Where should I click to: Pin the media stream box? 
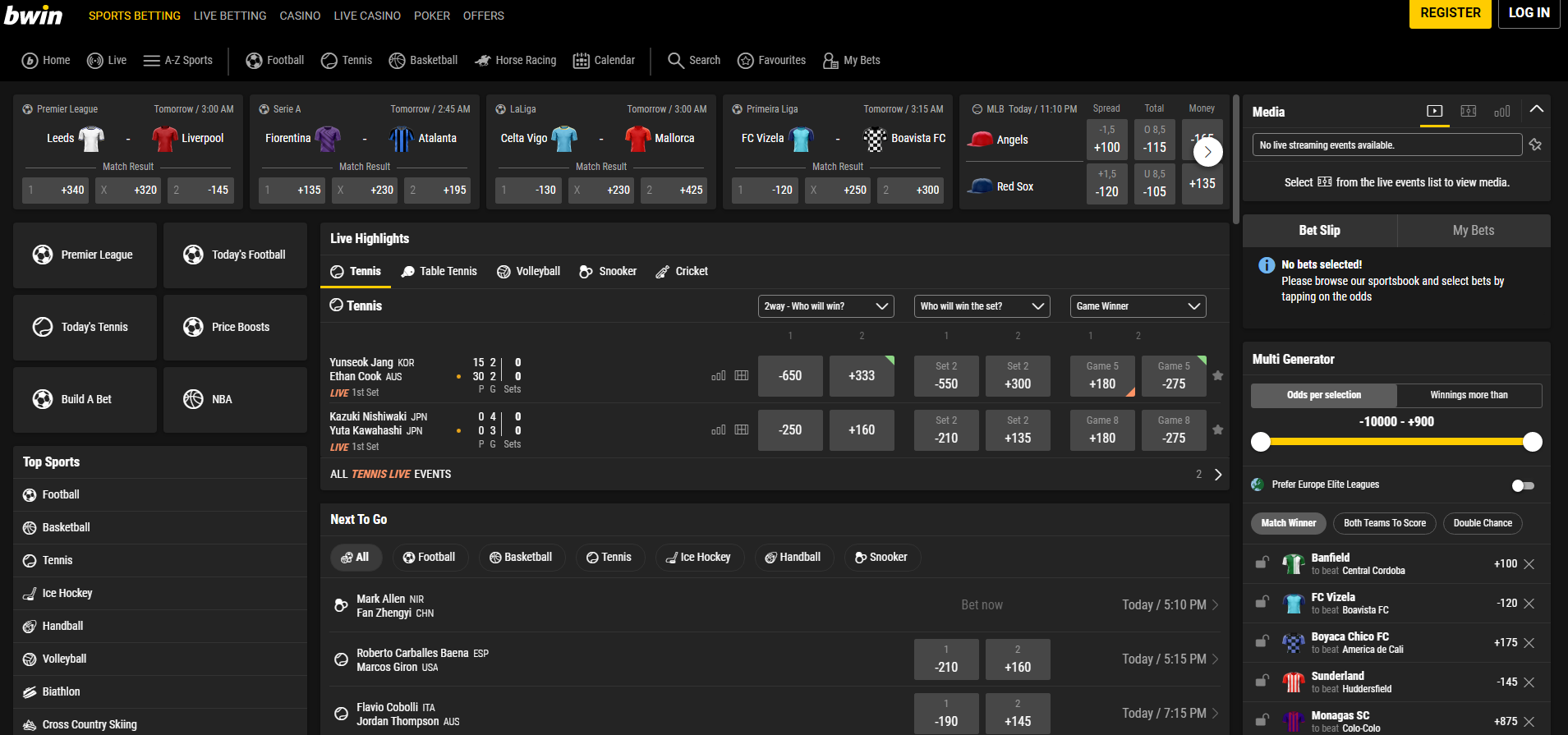point(1535,145)
